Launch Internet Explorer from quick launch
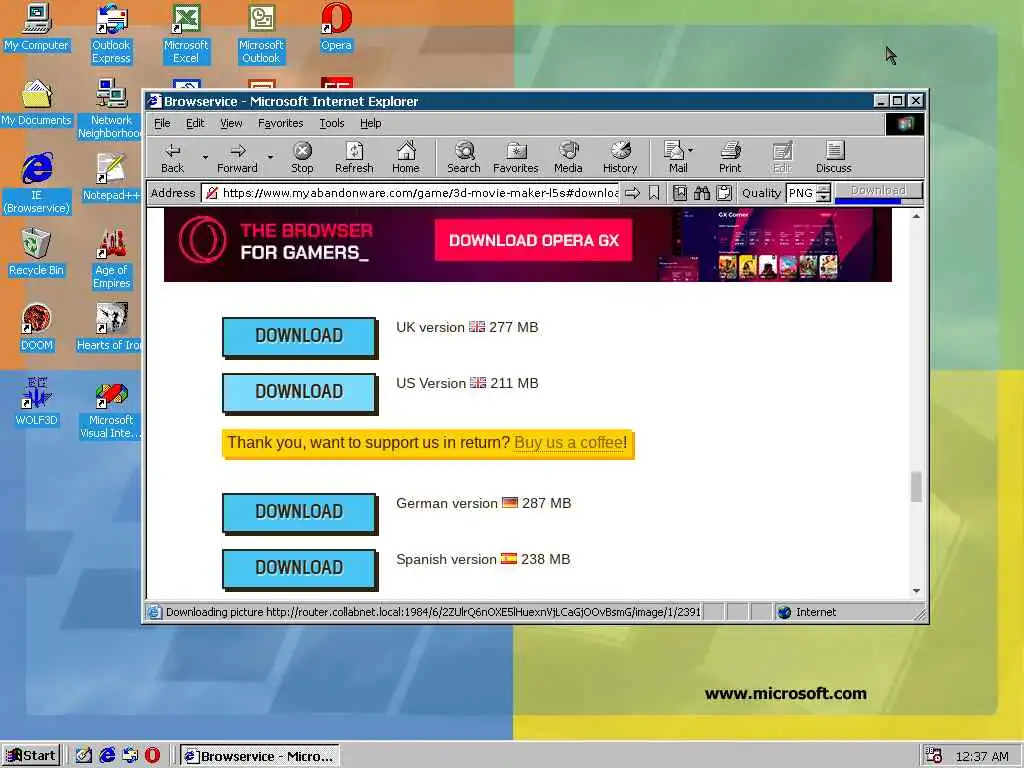The height and width of the screenshot is (768, 1024). (107, 756)
